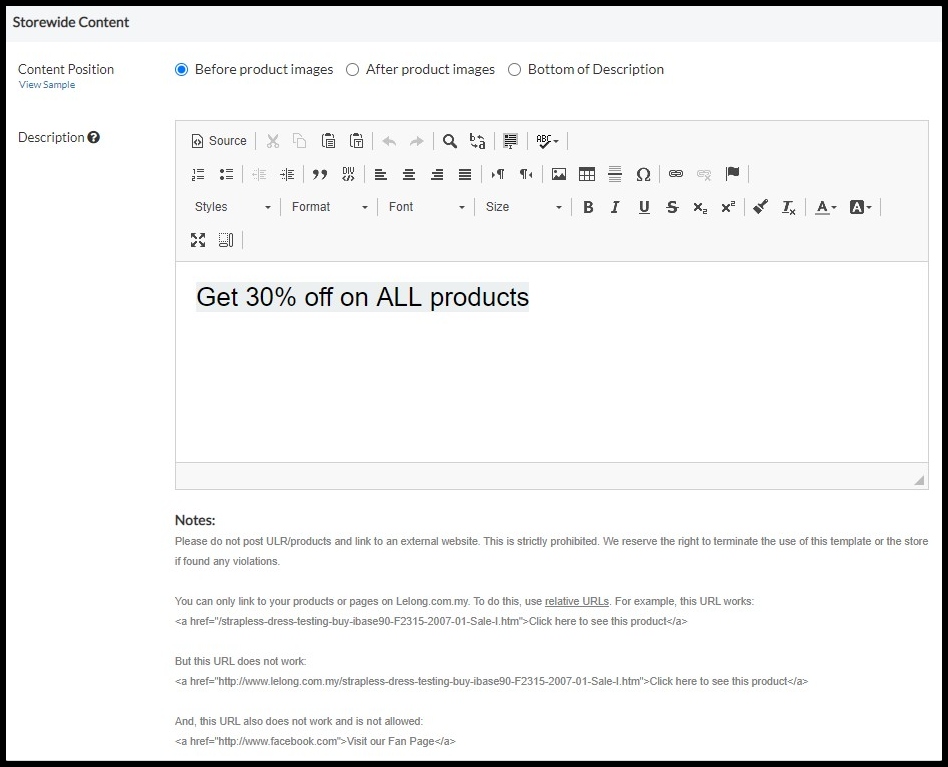The image size is (948, 767).
Task: Select Before product images radio button
Action: click(181, 70)
